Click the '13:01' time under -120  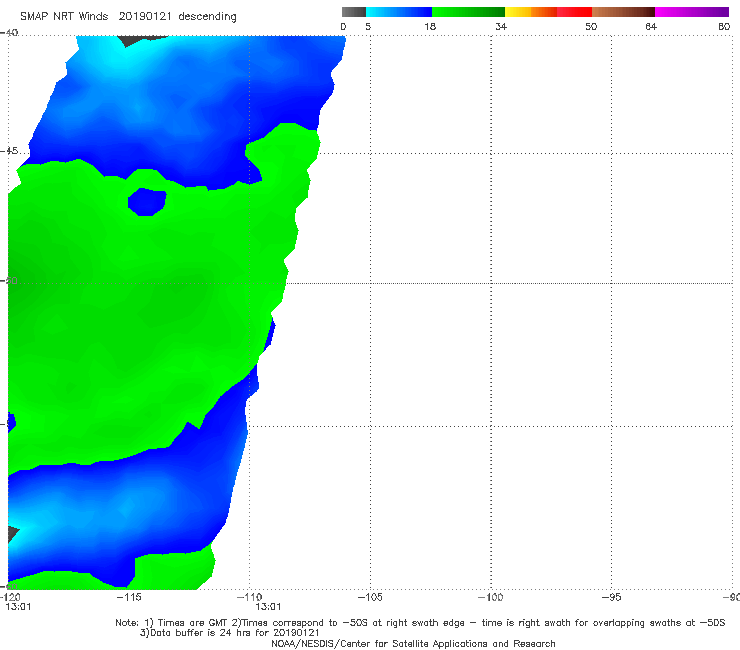(18, 607)
